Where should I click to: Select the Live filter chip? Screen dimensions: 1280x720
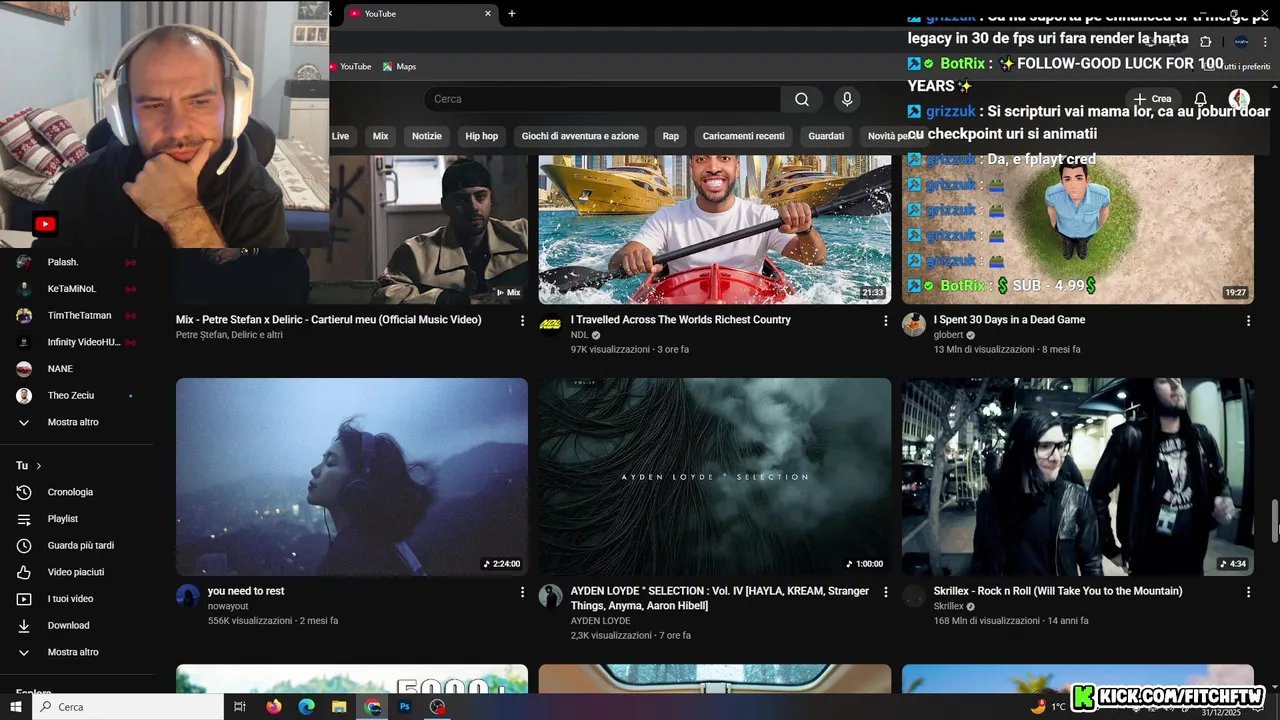coord(340,136)
